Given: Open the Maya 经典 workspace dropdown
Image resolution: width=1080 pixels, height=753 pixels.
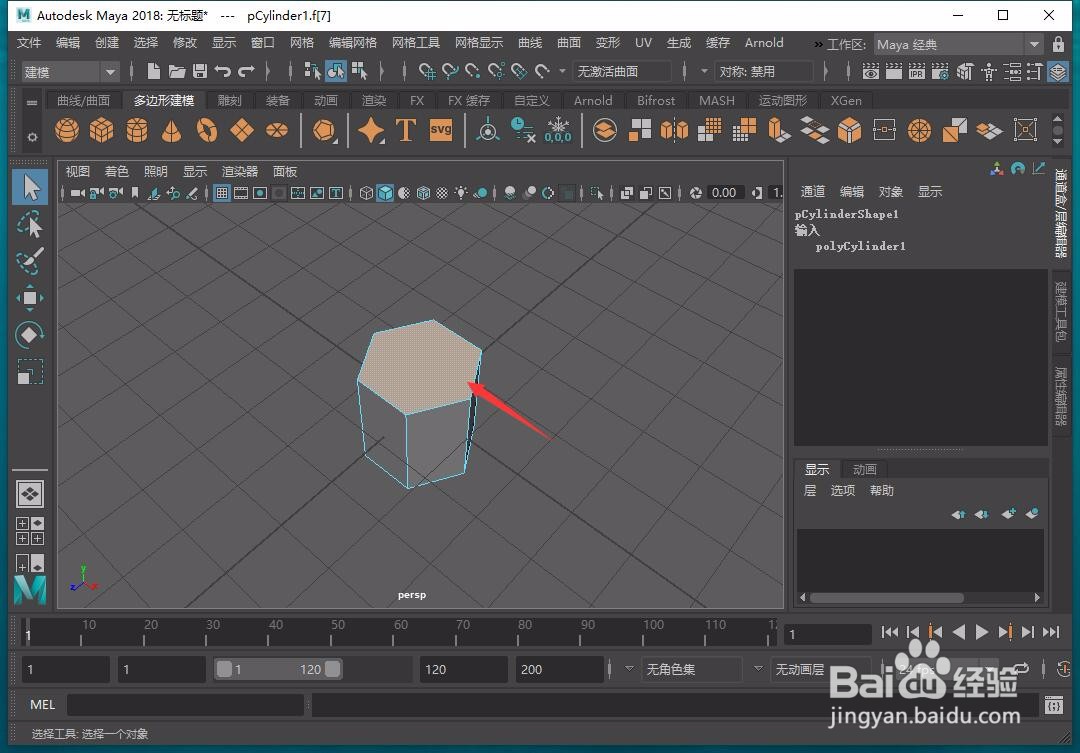Looking at the screenshot, I should (958, 45).
